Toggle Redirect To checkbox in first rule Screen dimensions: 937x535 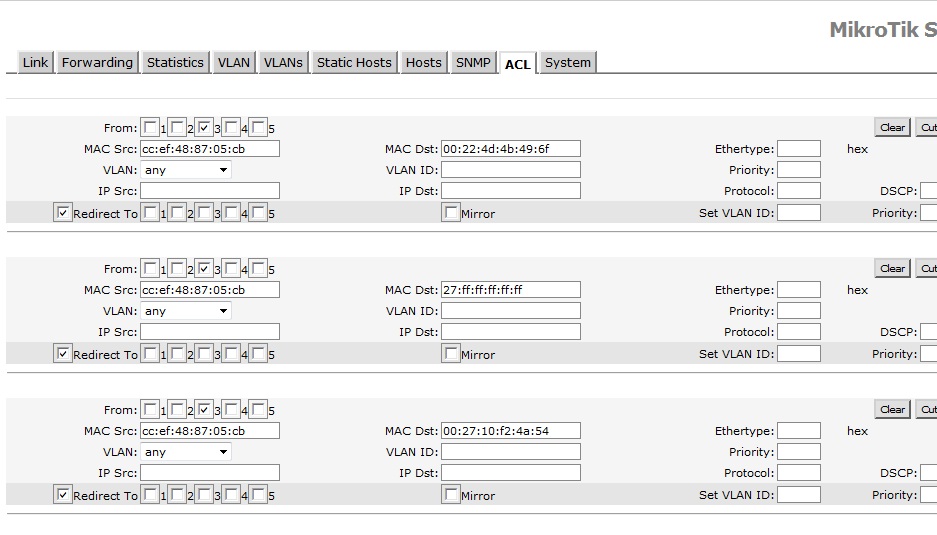pos(63,213)
